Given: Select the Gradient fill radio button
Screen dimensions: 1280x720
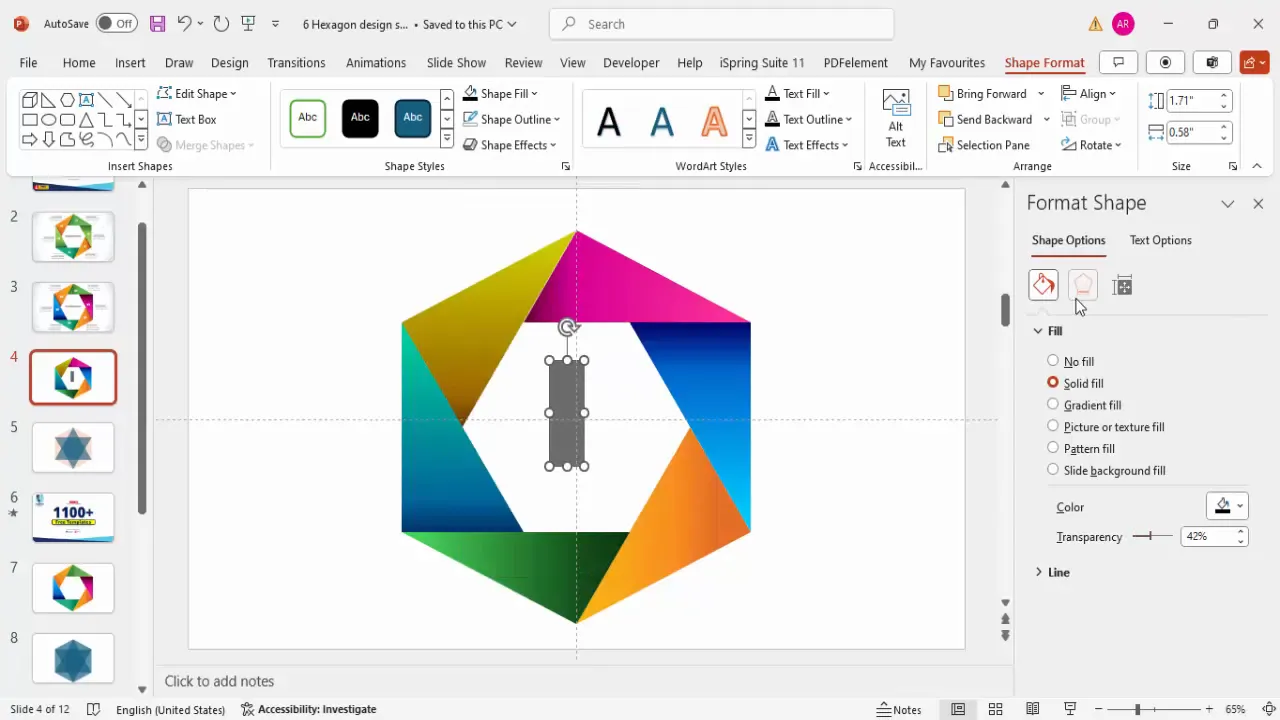Looking at the screenshot, I should click(x=1053, y=405).
